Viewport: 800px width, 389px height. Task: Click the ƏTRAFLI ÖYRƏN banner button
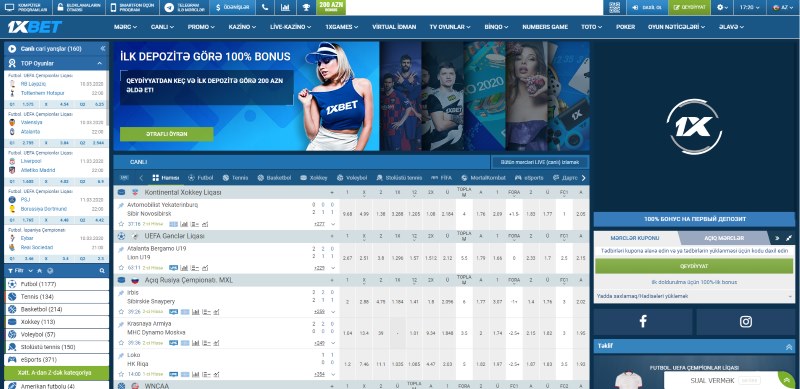click(167, 134)
